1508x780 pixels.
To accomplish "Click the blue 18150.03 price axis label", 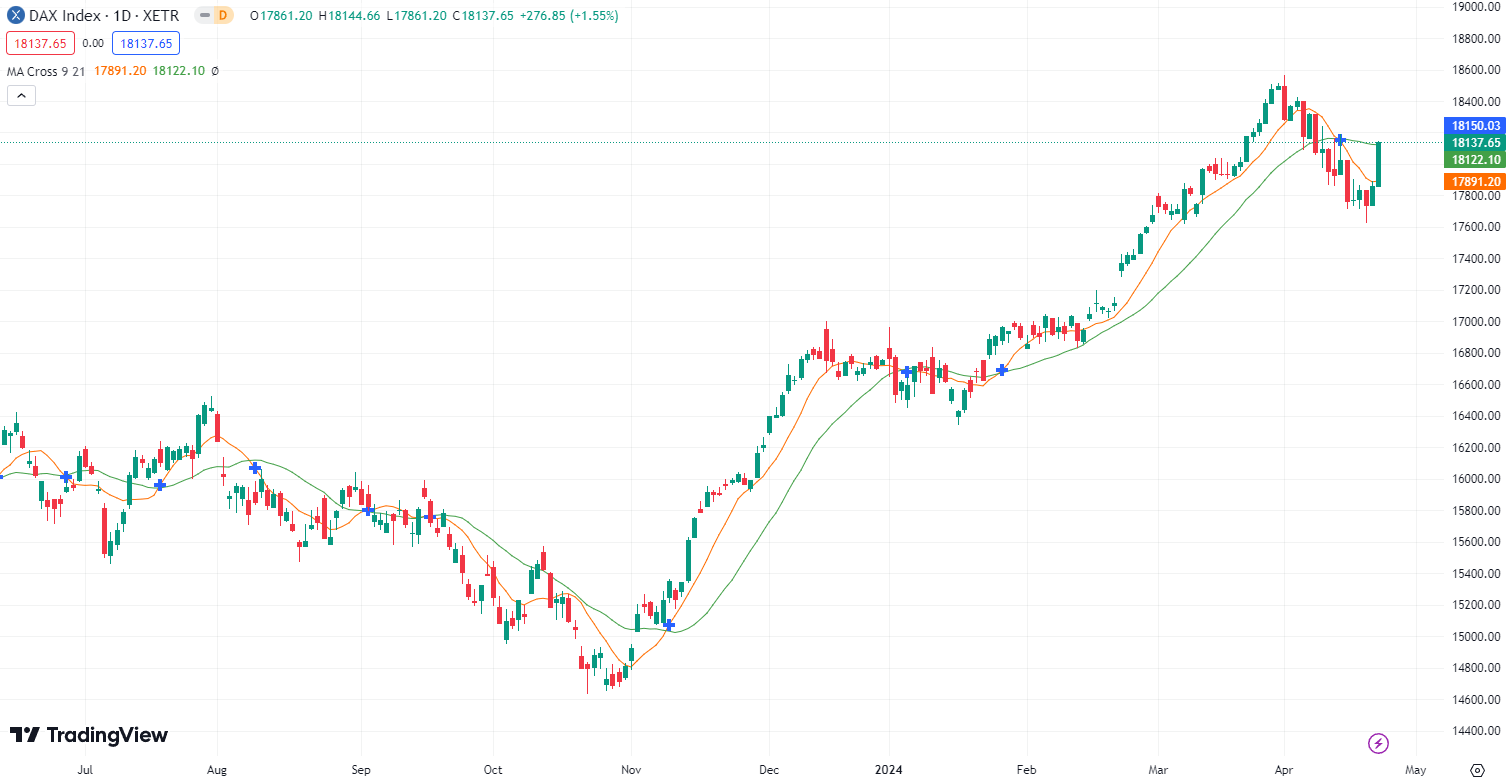I will (1475, 126).
